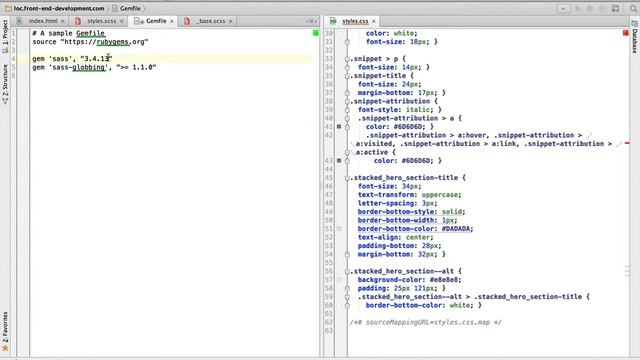Viewport: 640px width, 360px height.
Task: Open the run configuration dropdown in the toolbar
Action: (563, 9)
